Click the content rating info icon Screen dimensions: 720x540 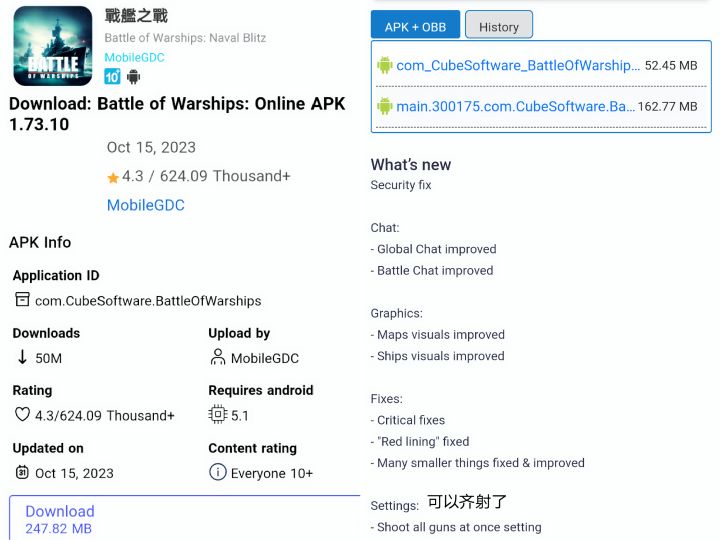(217, 472)
